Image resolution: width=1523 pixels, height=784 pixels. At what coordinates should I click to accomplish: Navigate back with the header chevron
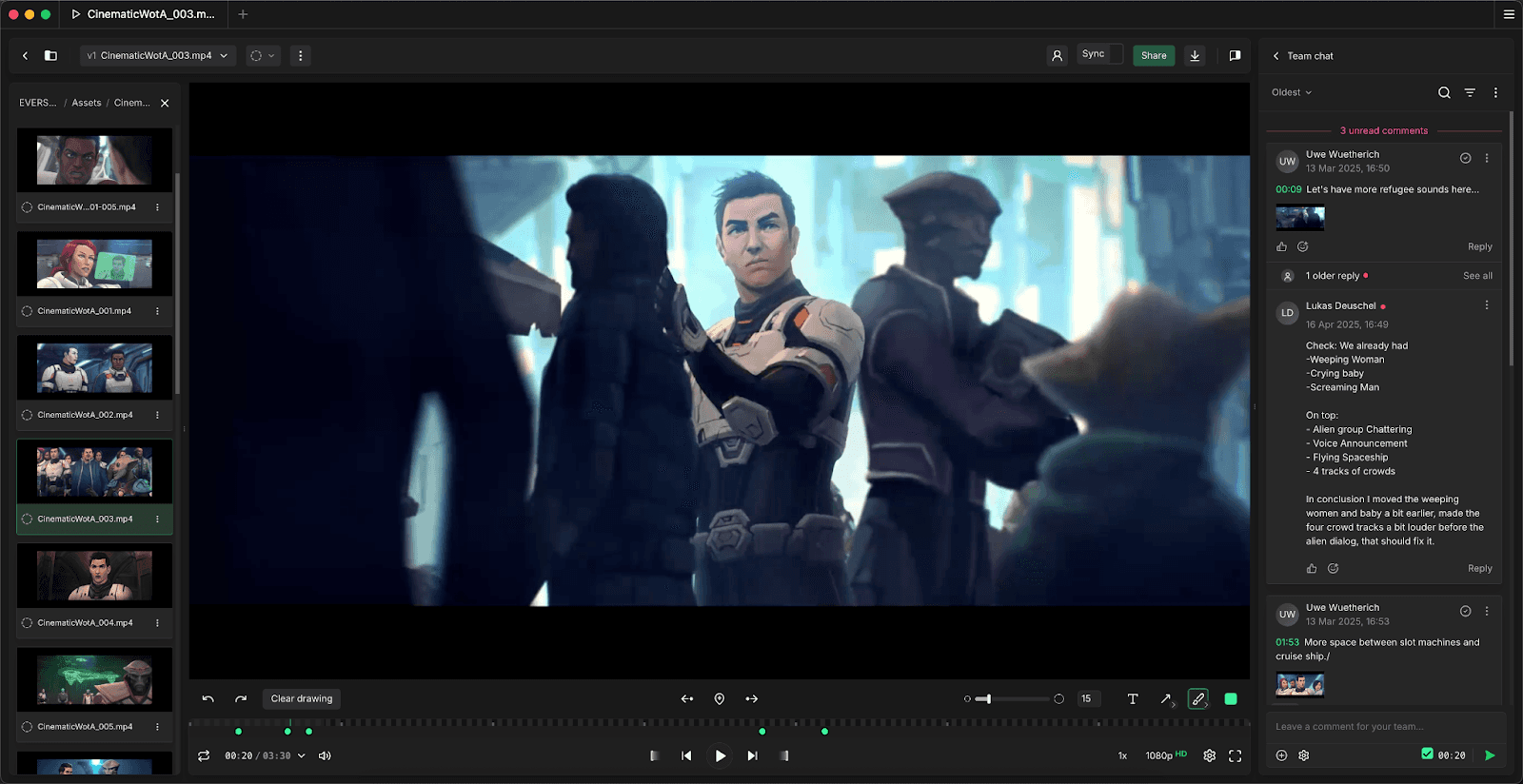pyautogui.click(x=25, y=55)
